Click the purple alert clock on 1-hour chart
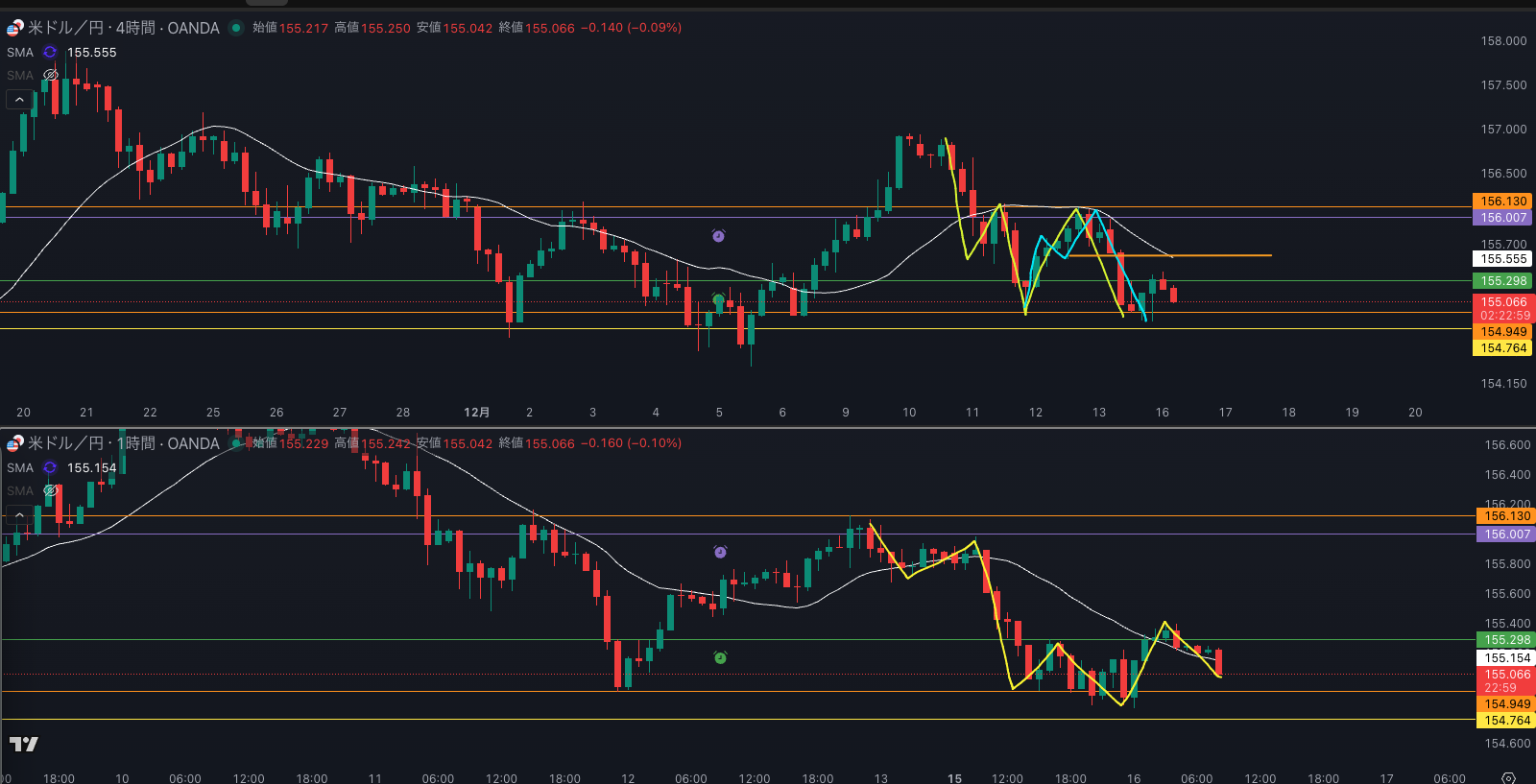The image size is (1536, 784). [x=720, y=552]
